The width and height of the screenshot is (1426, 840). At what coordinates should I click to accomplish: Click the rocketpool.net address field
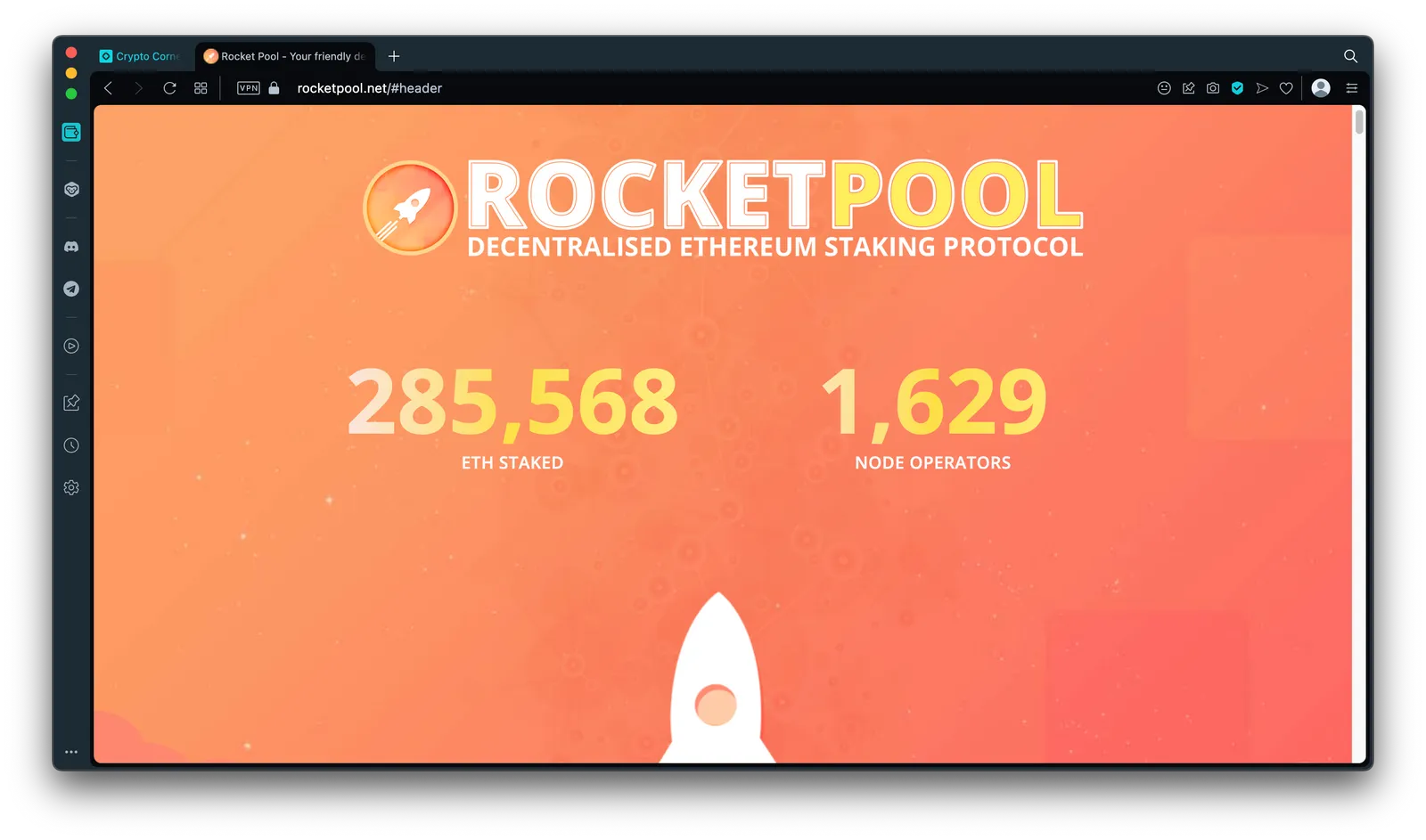369,88
